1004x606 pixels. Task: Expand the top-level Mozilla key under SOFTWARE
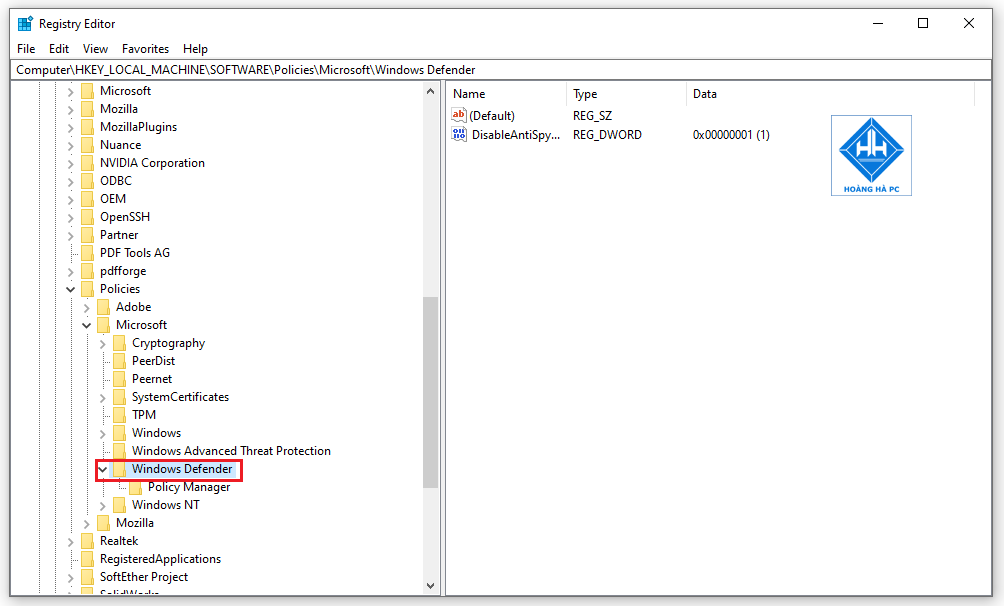71,110
